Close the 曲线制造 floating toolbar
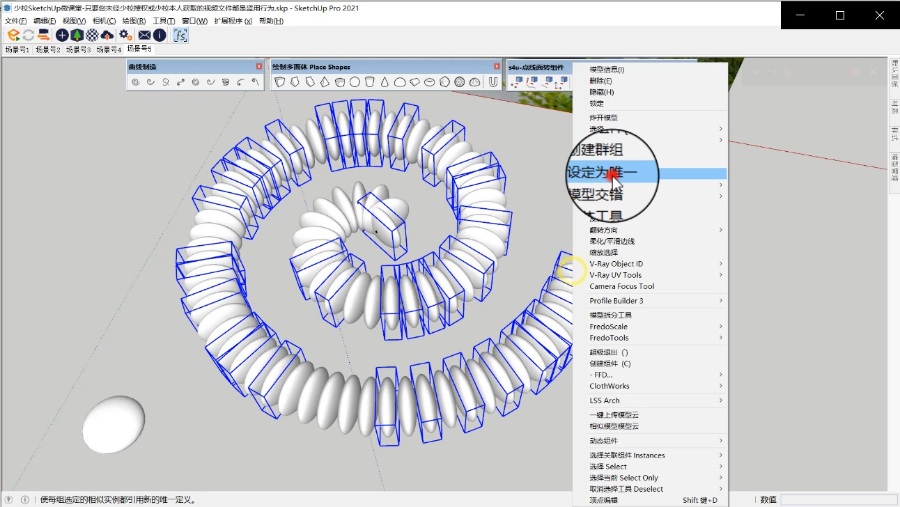Screen dimensions: 900x507 pos(259,67)
